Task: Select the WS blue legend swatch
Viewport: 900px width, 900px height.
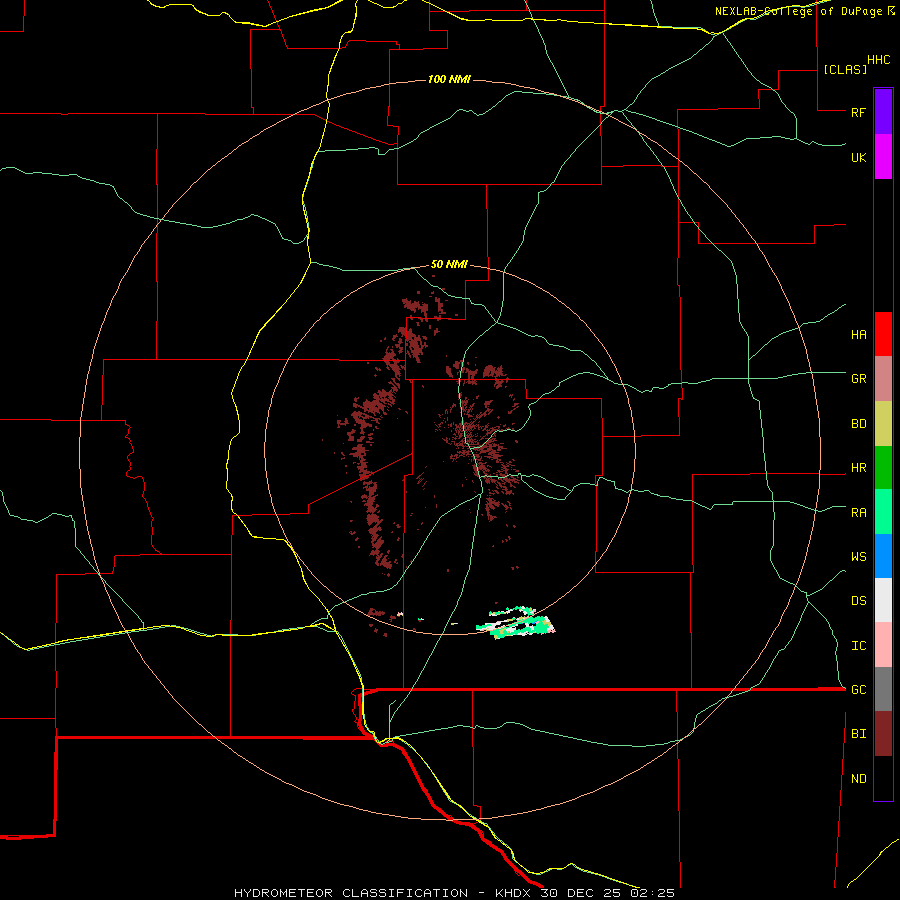Action: 883,556
